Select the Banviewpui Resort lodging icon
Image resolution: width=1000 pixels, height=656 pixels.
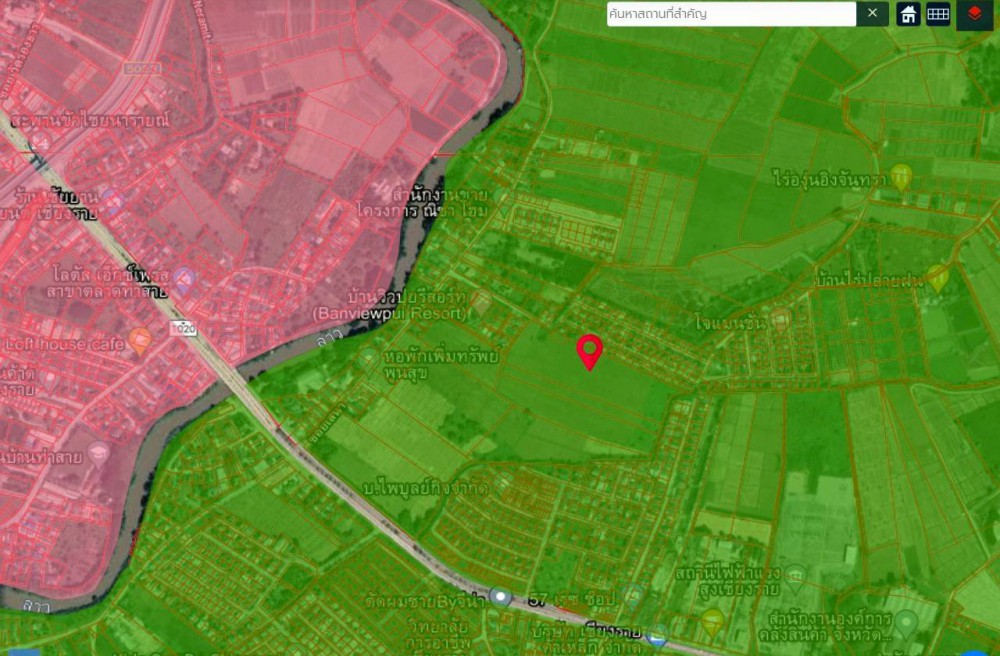[x=482, y=300]
